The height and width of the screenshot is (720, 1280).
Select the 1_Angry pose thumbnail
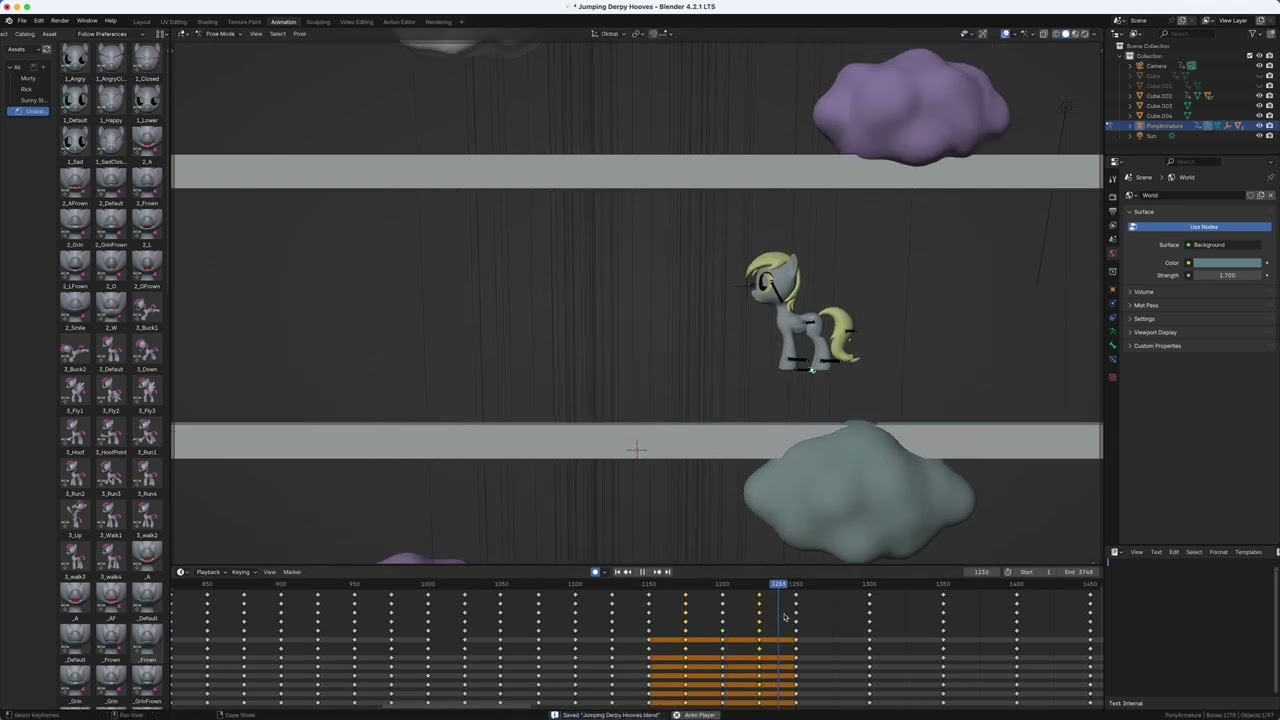(x=75, y=62)
